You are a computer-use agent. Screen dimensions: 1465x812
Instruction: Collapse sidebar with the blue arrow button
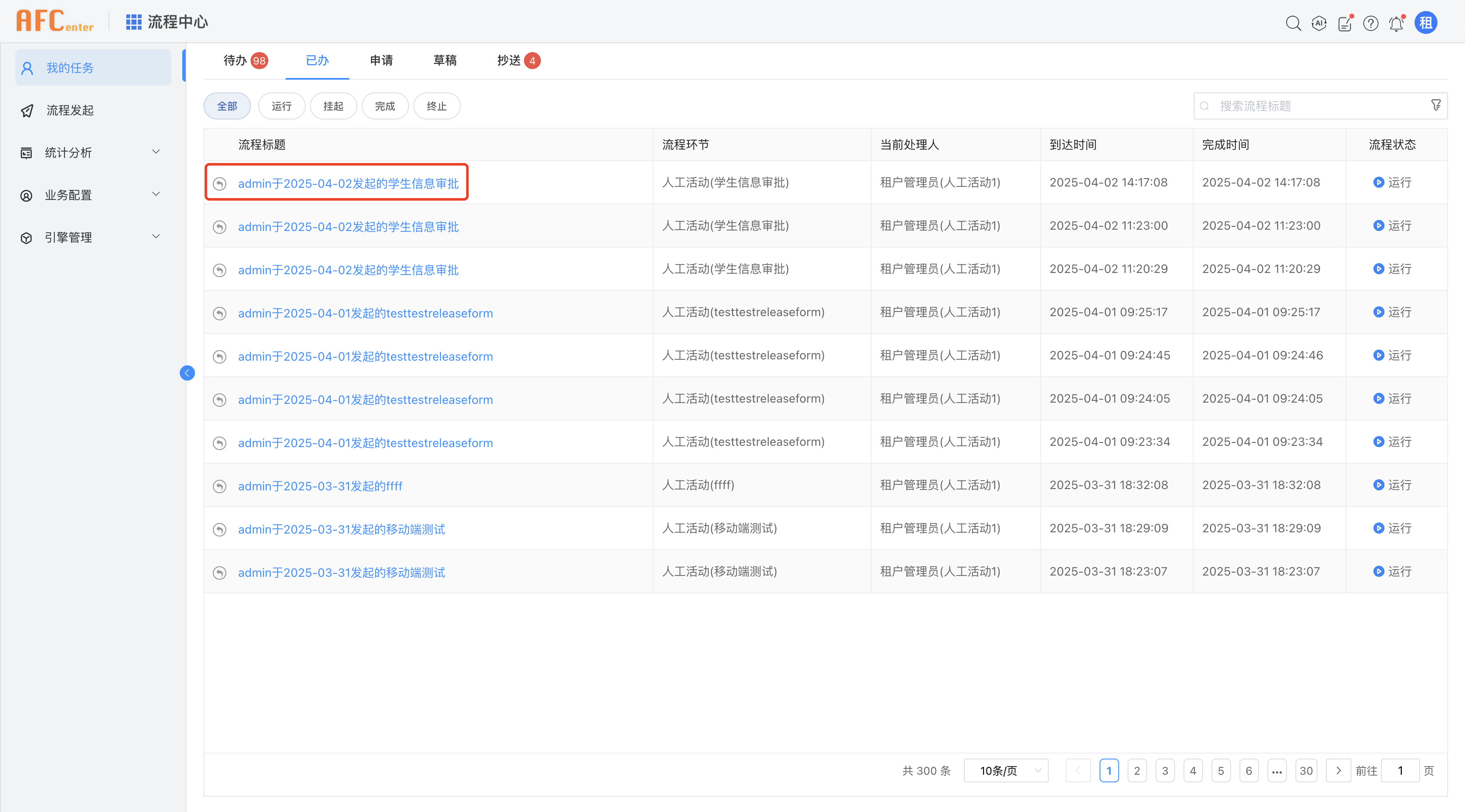coord(187,373)
